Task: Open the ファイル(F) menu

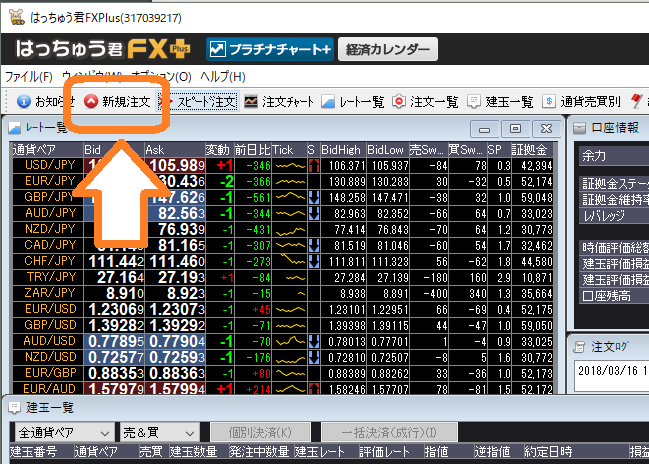Action: coord(29,77)
